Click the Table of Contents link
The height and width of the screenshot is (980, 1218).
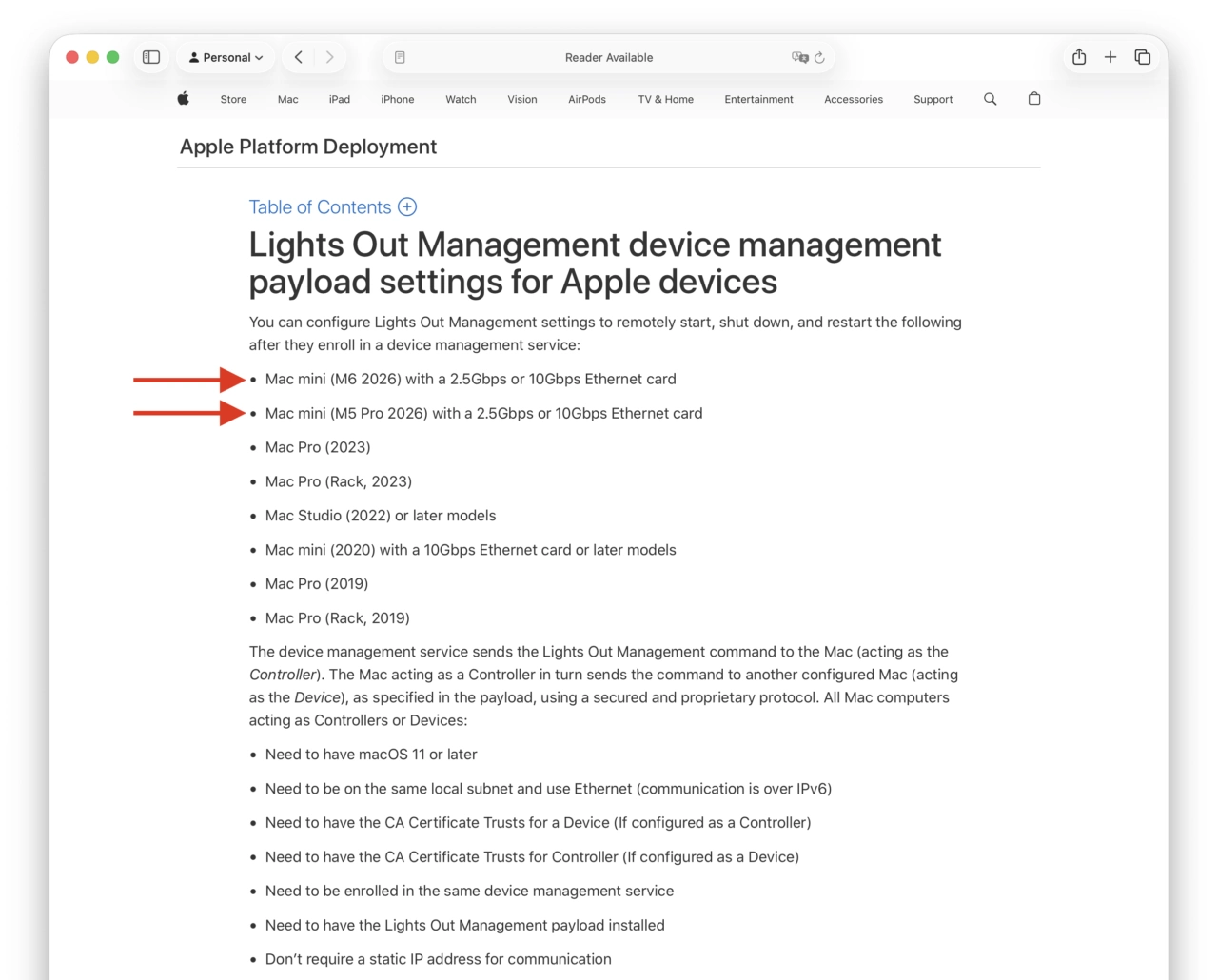click(x=320, y=207)
